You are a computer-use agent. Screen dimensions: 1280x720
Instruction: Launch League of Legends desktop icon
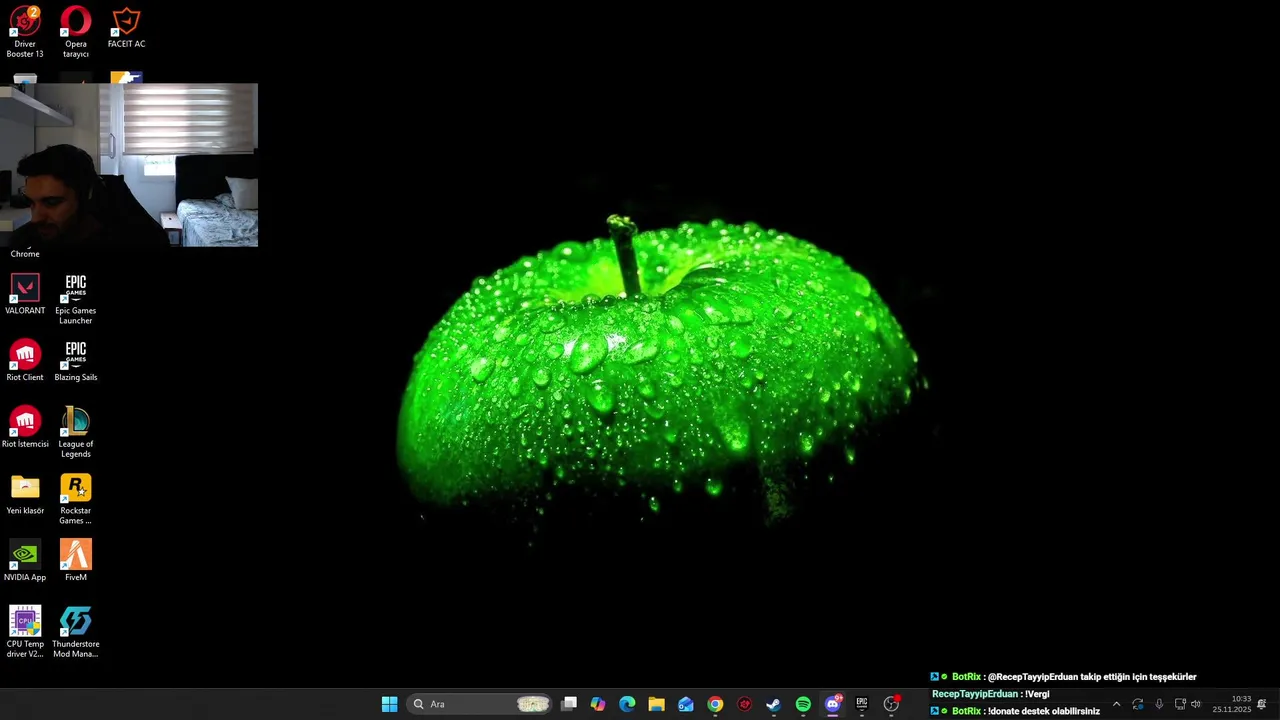pyautogui.click(x=76, y=432)
